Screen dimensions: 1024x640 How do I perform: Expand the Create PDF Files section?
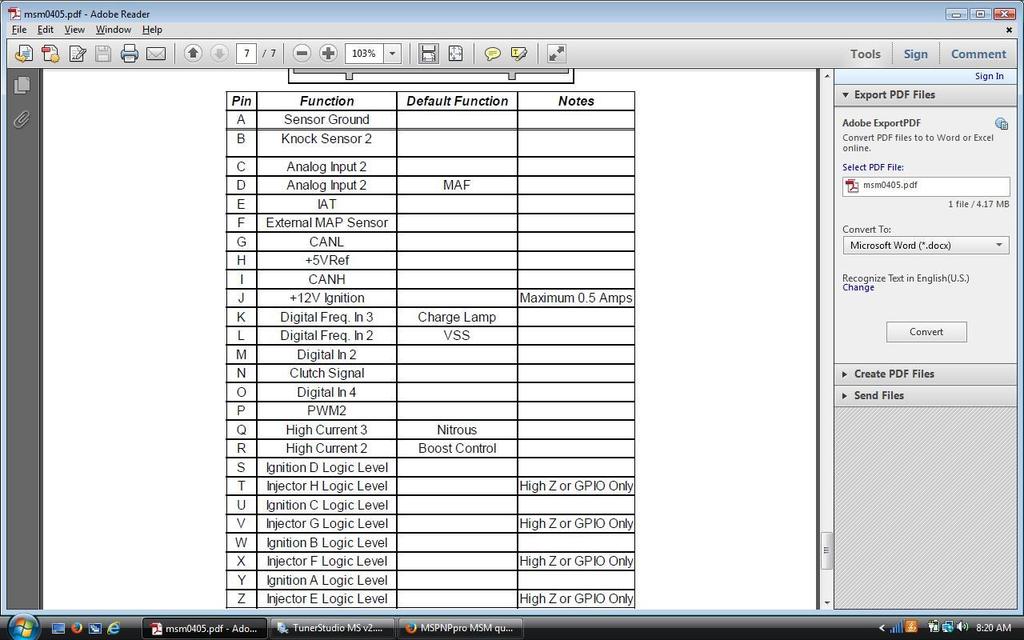point(925,374)
